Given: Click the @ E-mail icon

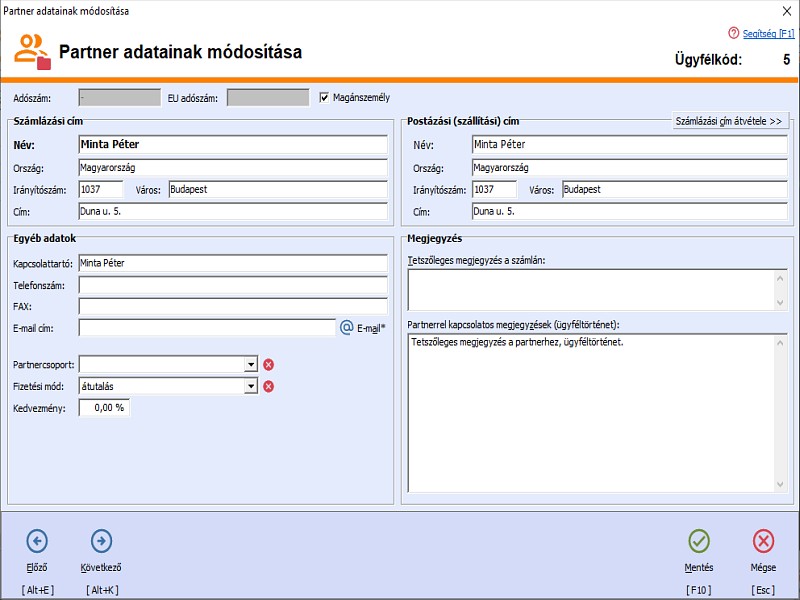Looking at the screenshot, I should pyautogui.click(x=348, y=327).
